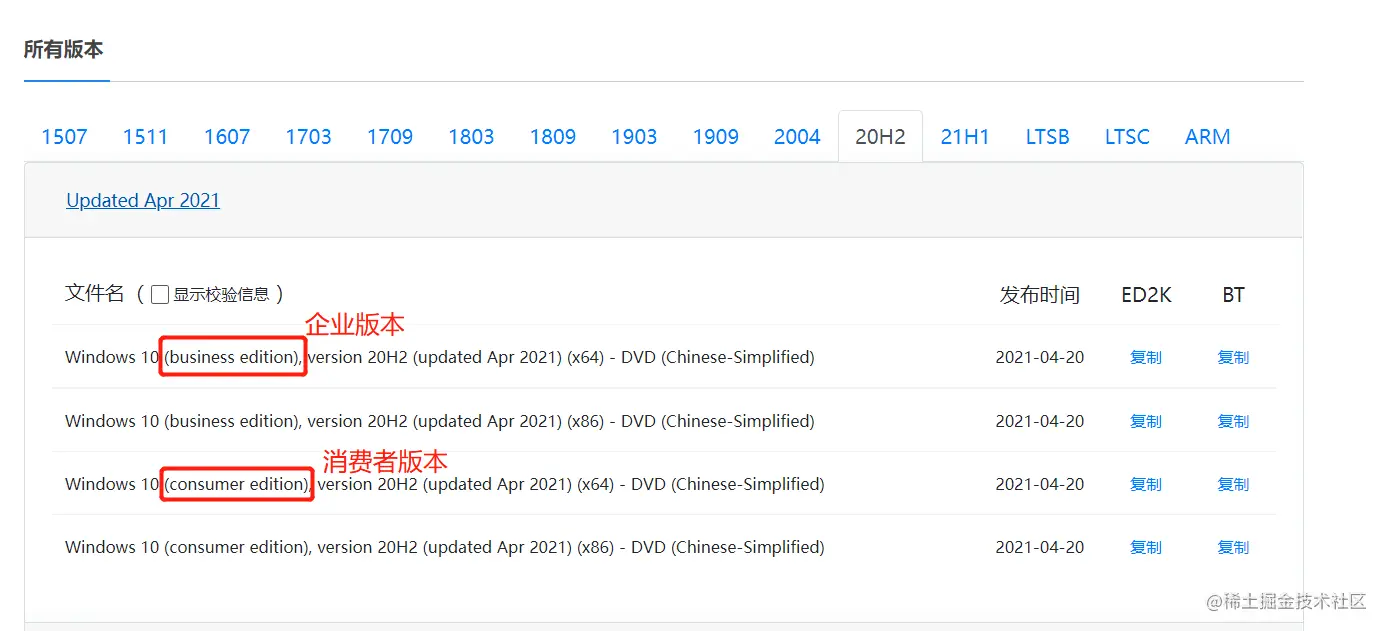Screen dimensions: 1386x631
Task: Open the 1903 tab
Action: [x=634, y=137]
